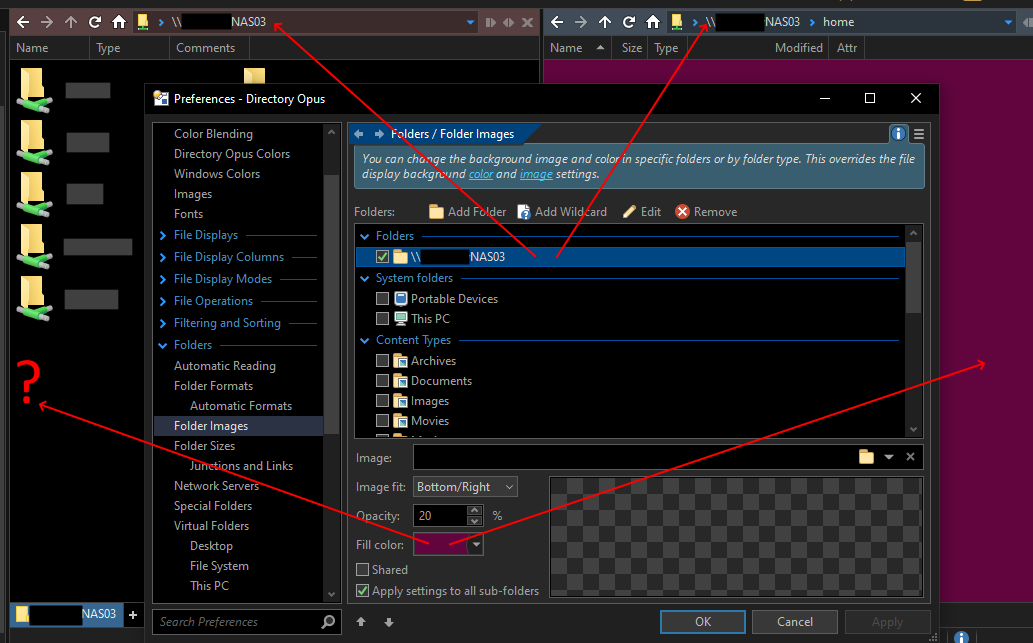Refresh the right file display

(628, 22)
